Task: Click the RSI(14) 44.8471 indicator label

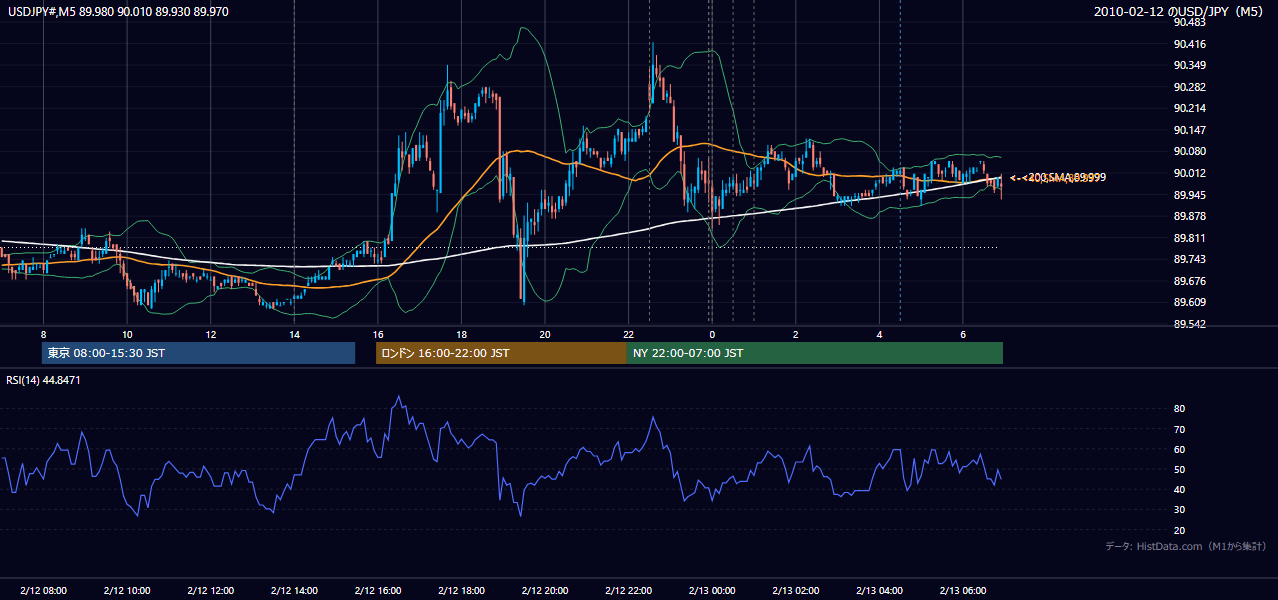Action: [44, 380]
